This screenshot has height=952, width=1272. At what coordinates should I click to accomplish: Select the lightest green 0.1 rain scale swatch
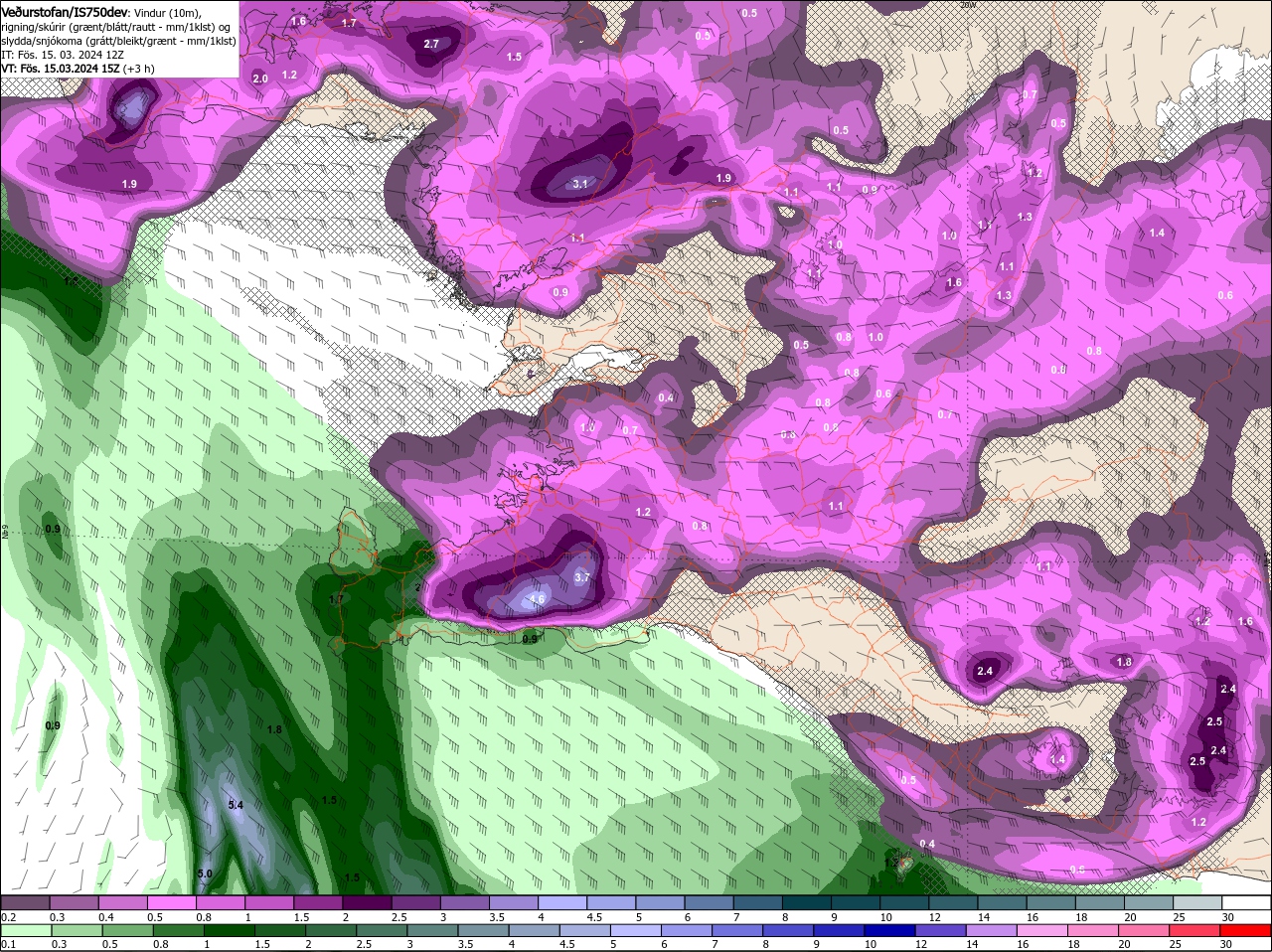point(25,930)
